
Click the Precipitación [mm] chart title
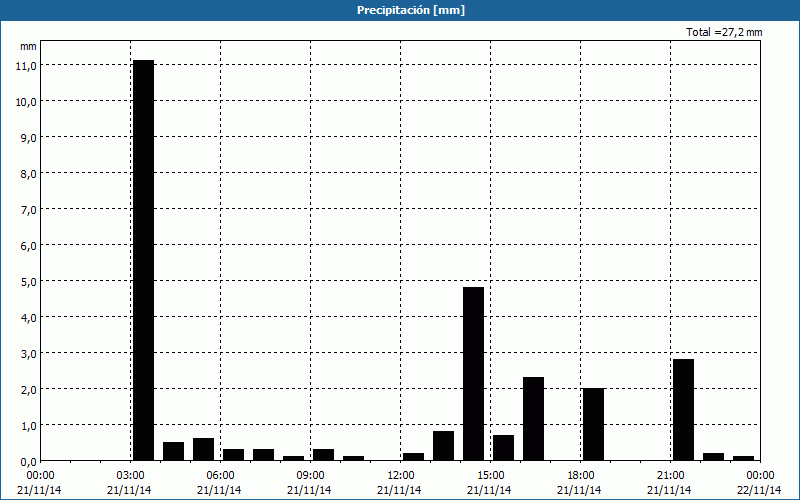[411, 10]
